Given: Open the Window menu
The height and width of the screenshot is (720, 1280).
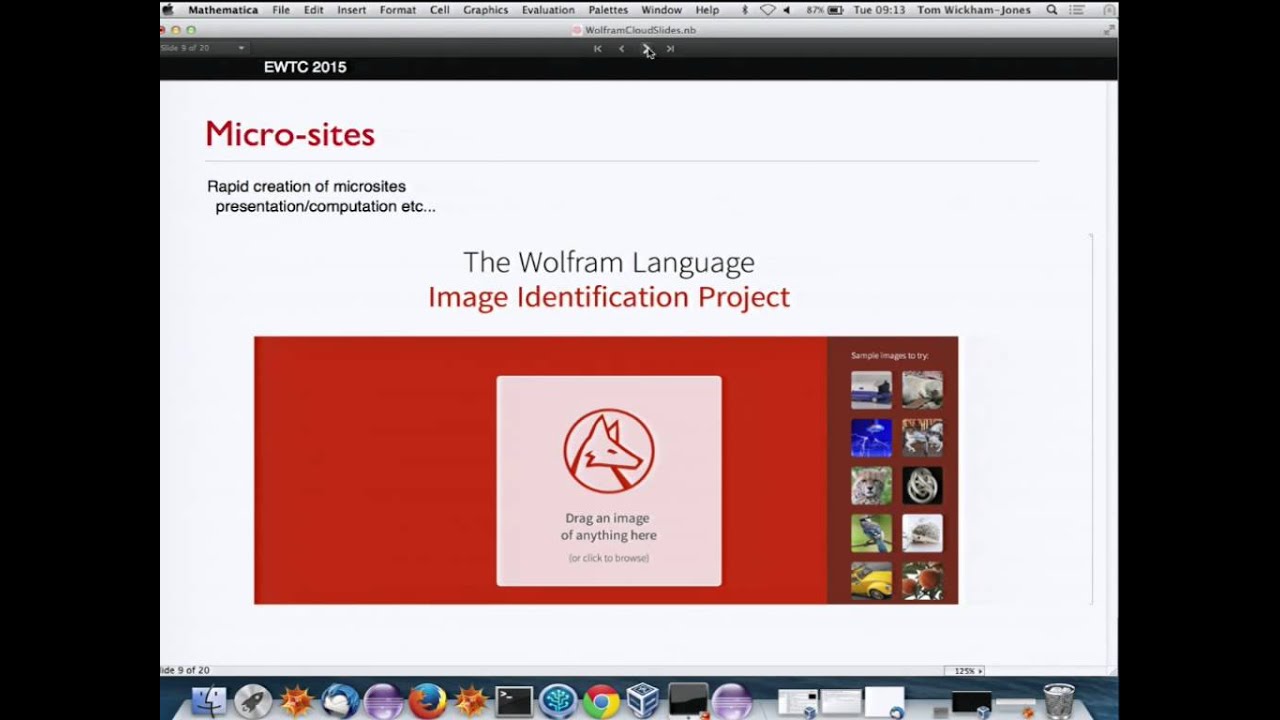Looking at the screenshot, I should tap(662, 10).
